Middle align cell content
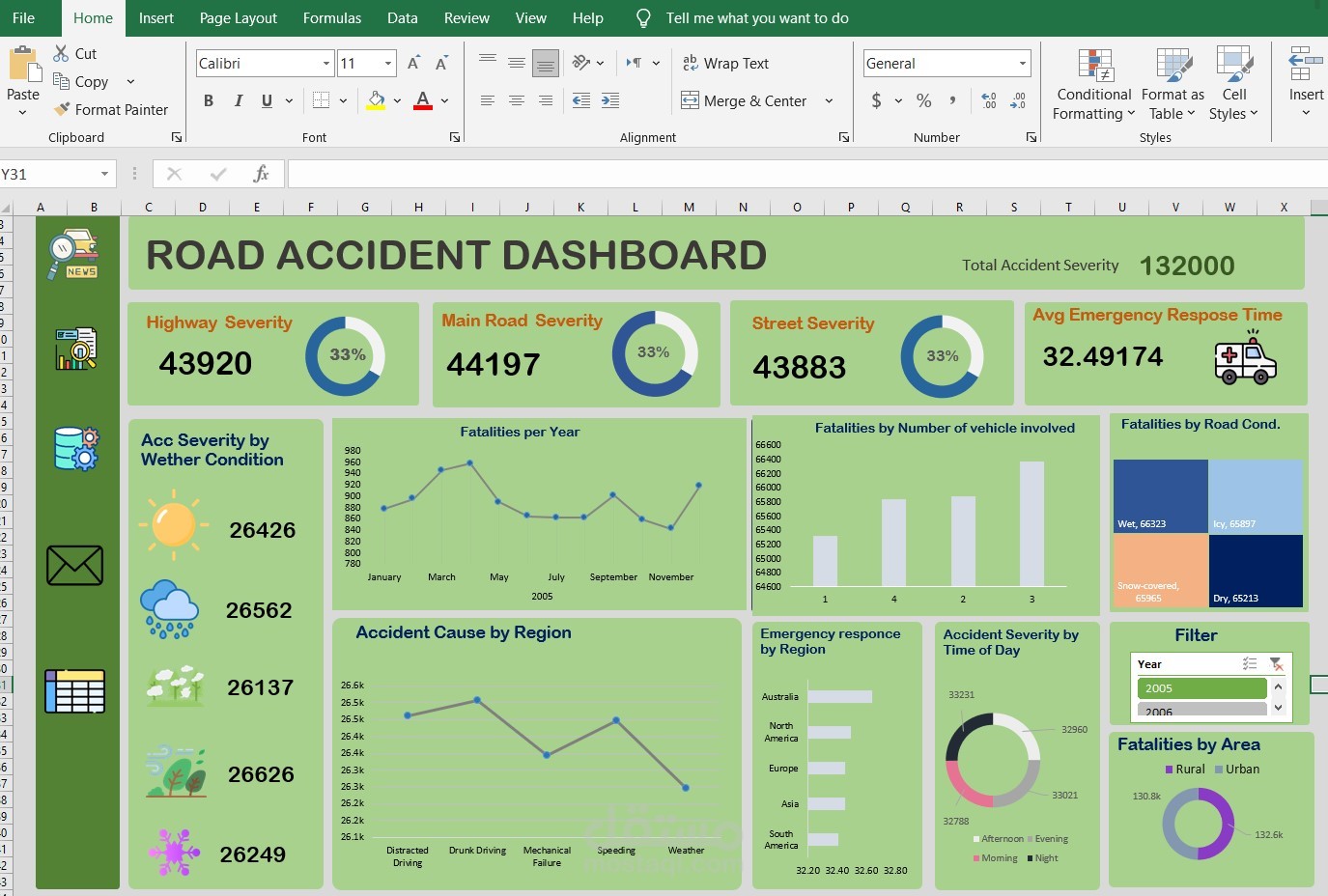This screenshot has width=1328, height=896. pos(517,63)
